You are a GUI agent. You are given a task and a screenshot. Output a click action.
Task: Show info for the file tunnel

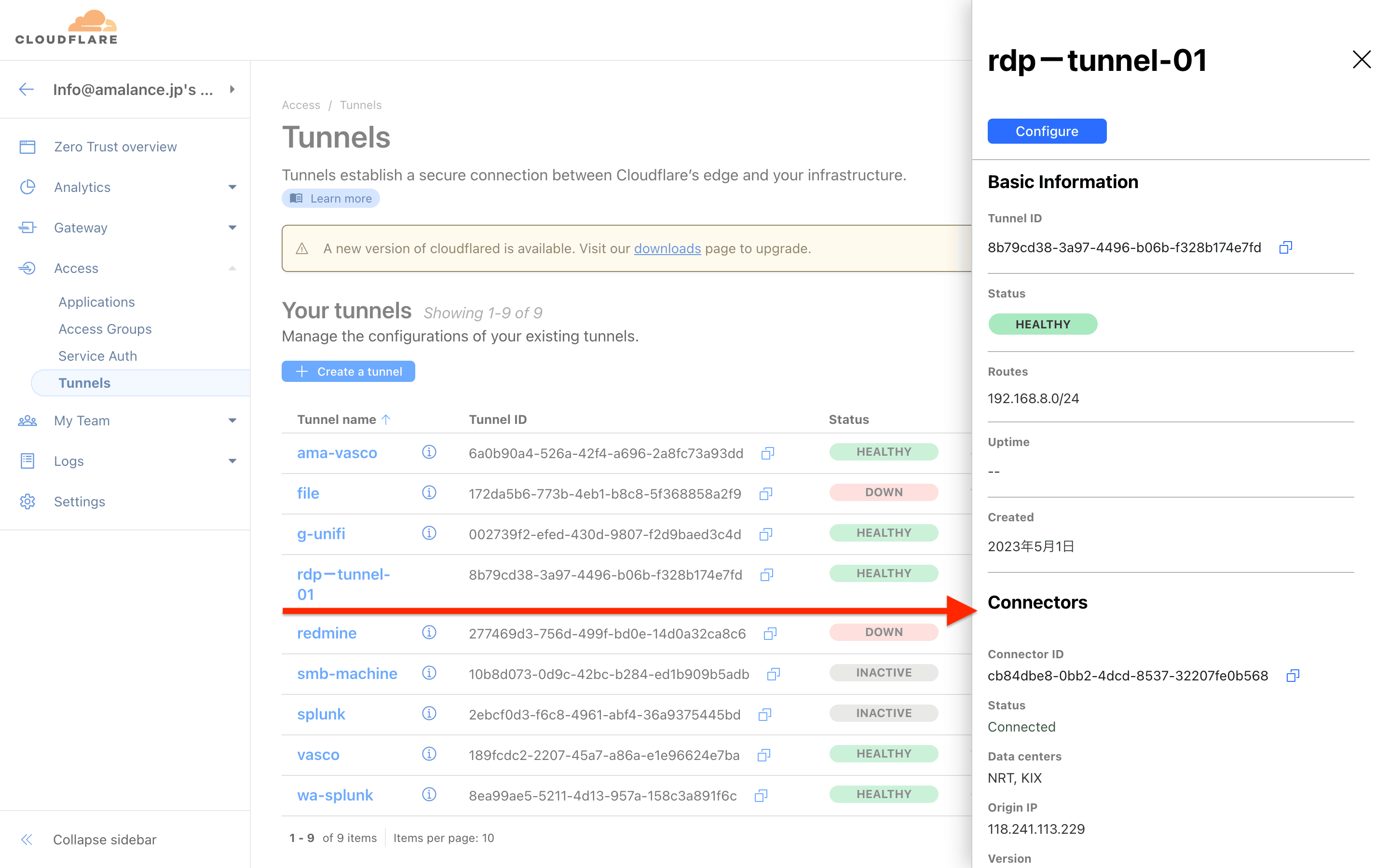pos(429,492)
